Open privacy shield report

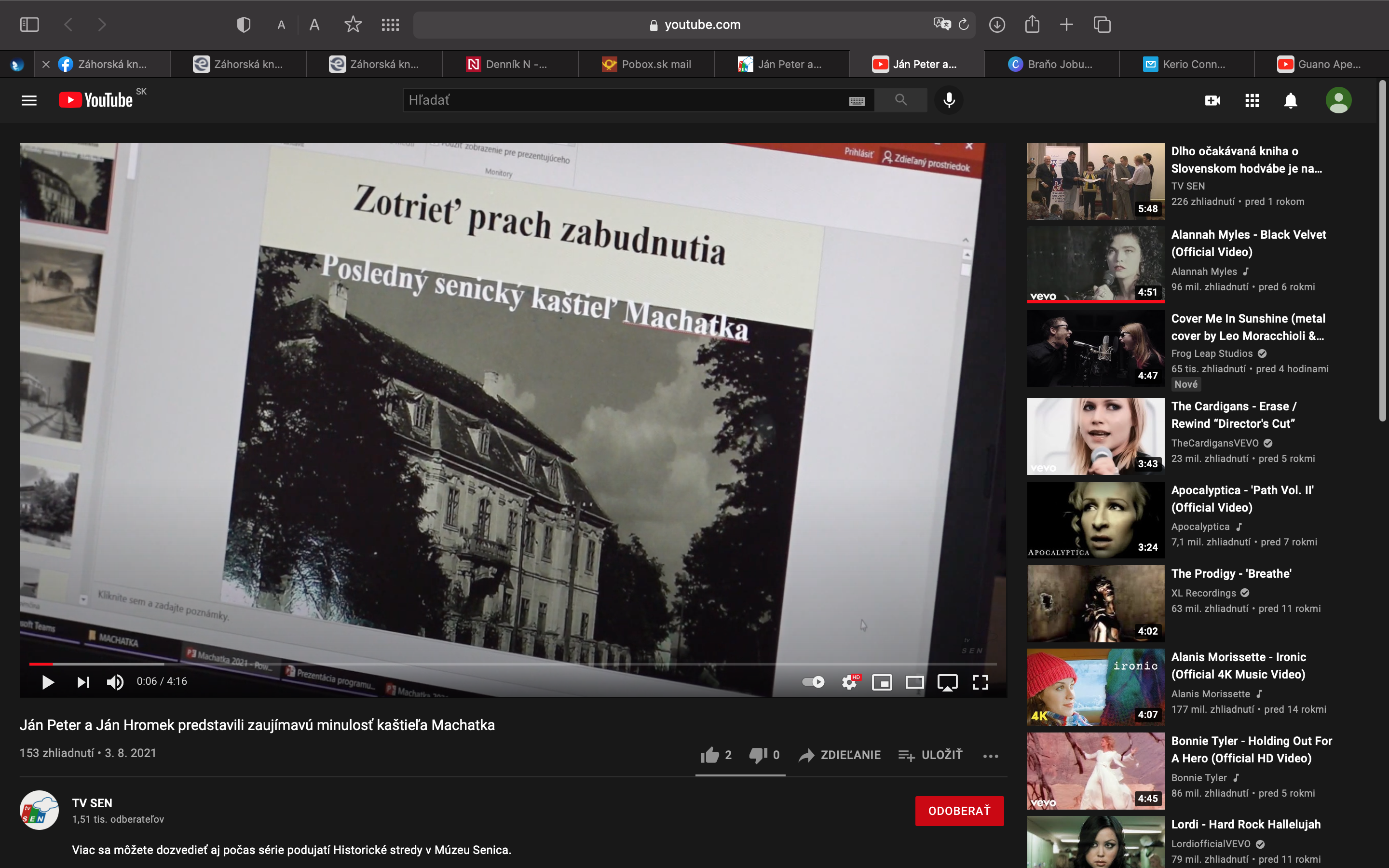coord(244,25)
